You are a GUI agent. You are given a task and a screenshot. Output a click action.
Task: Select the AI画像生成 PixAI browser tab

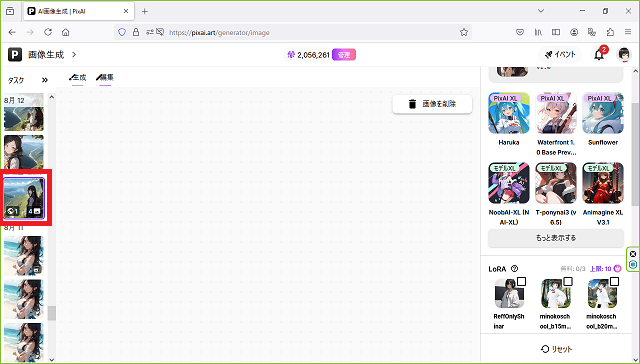click(x=78, y=11)
